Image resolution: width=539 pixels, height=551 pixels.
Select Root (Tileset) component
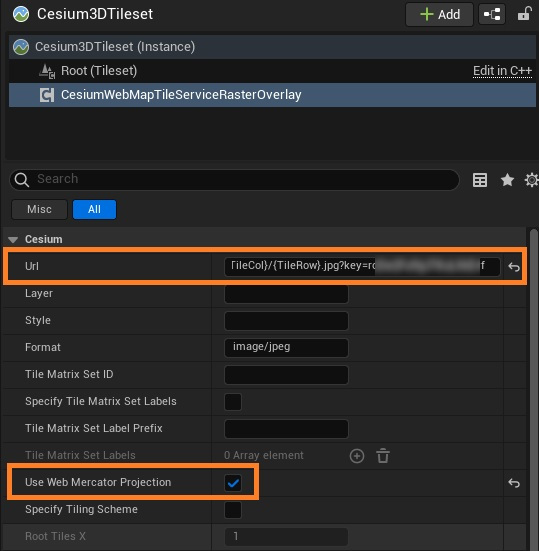(272, 71)
